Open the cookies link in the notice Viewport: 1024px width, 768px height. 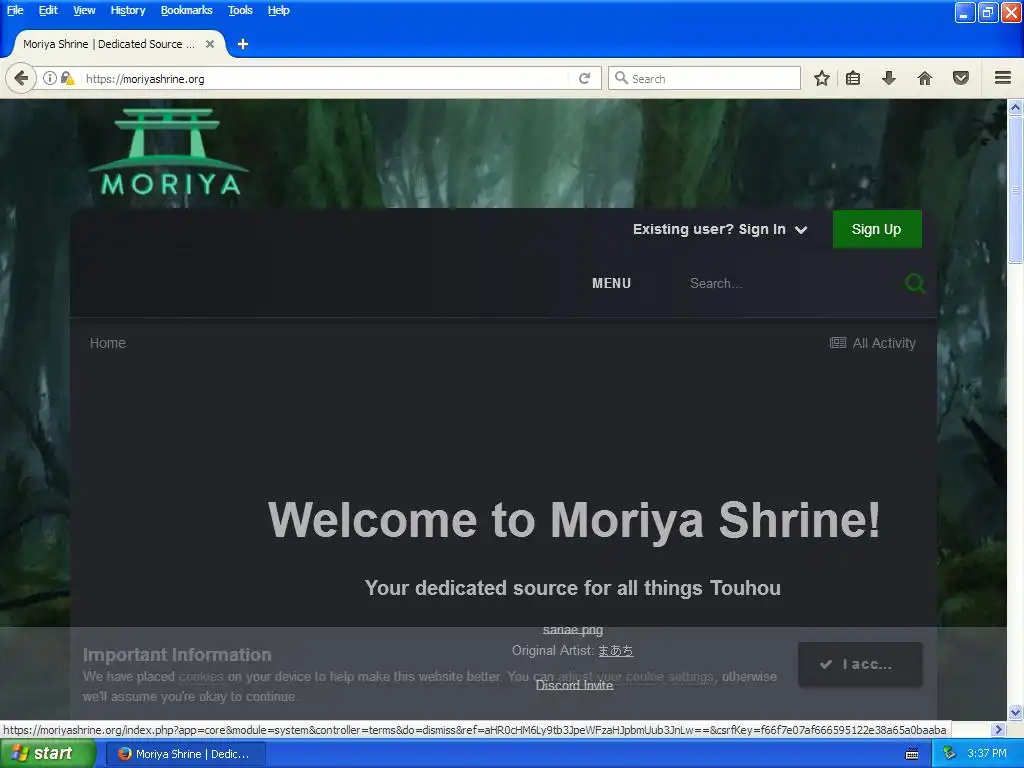(x=201, y=677)
